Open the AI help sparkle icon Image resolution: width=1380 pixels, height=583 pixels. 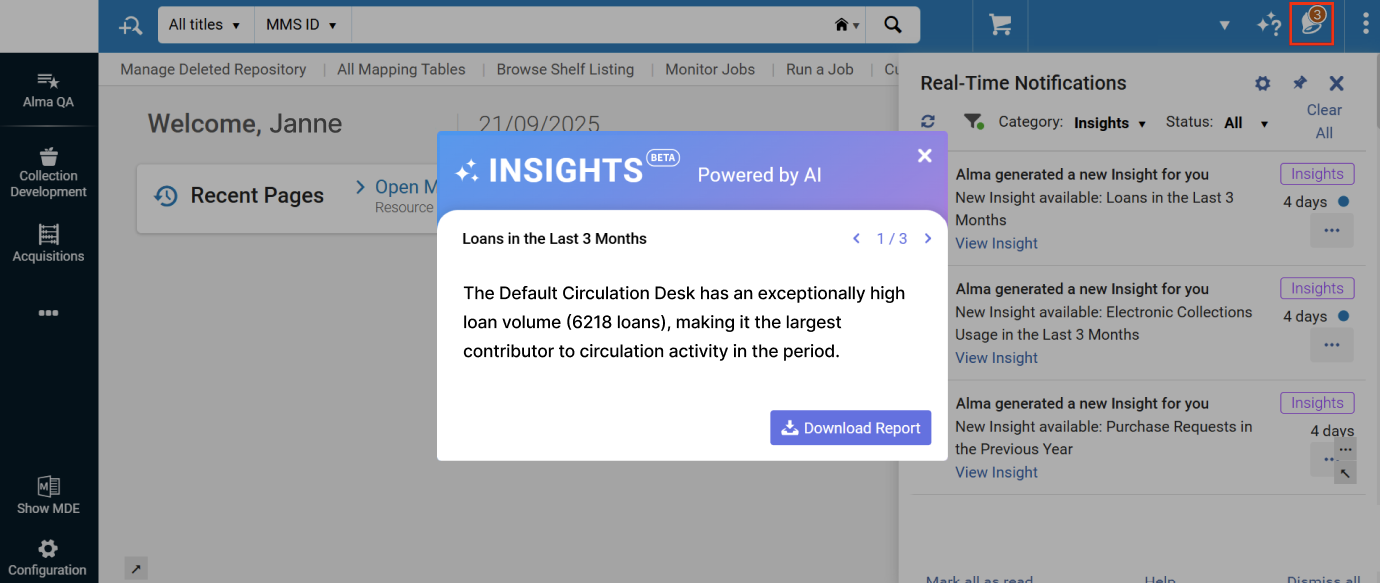tap(1269, 25)
